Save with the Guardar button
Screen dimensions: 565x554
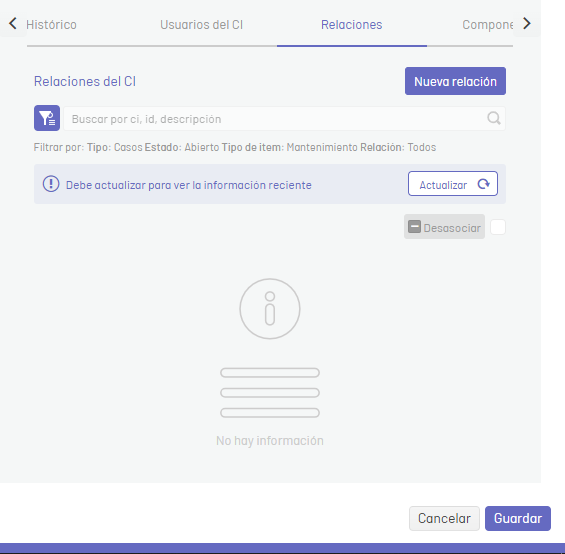pyautogui.click(x=518, y=518)
